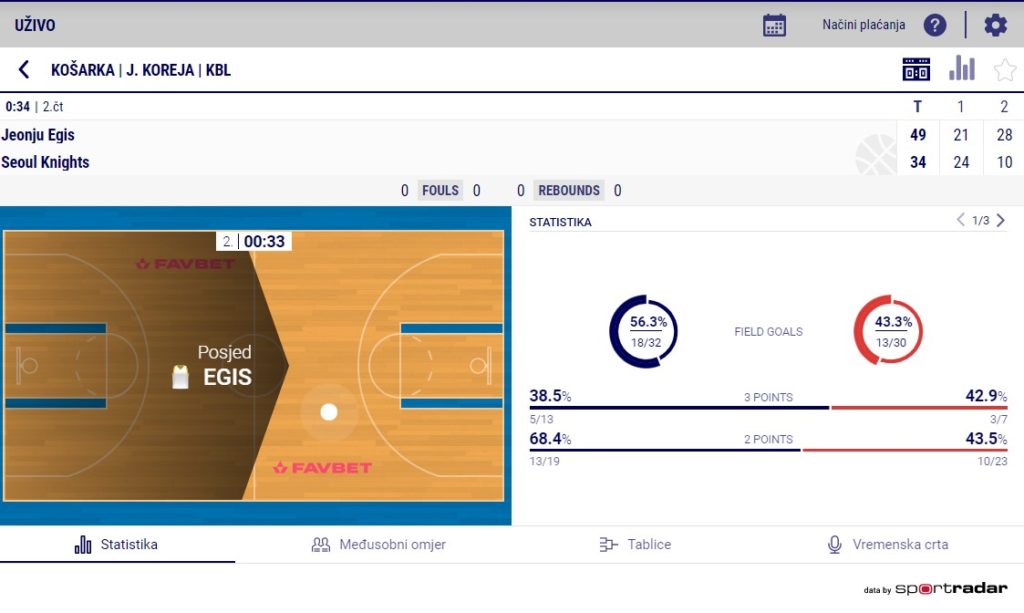The height and width of the screenshot is (613, 1024).
Task: Show the scoreboard view icon
Action: point(916,70)
